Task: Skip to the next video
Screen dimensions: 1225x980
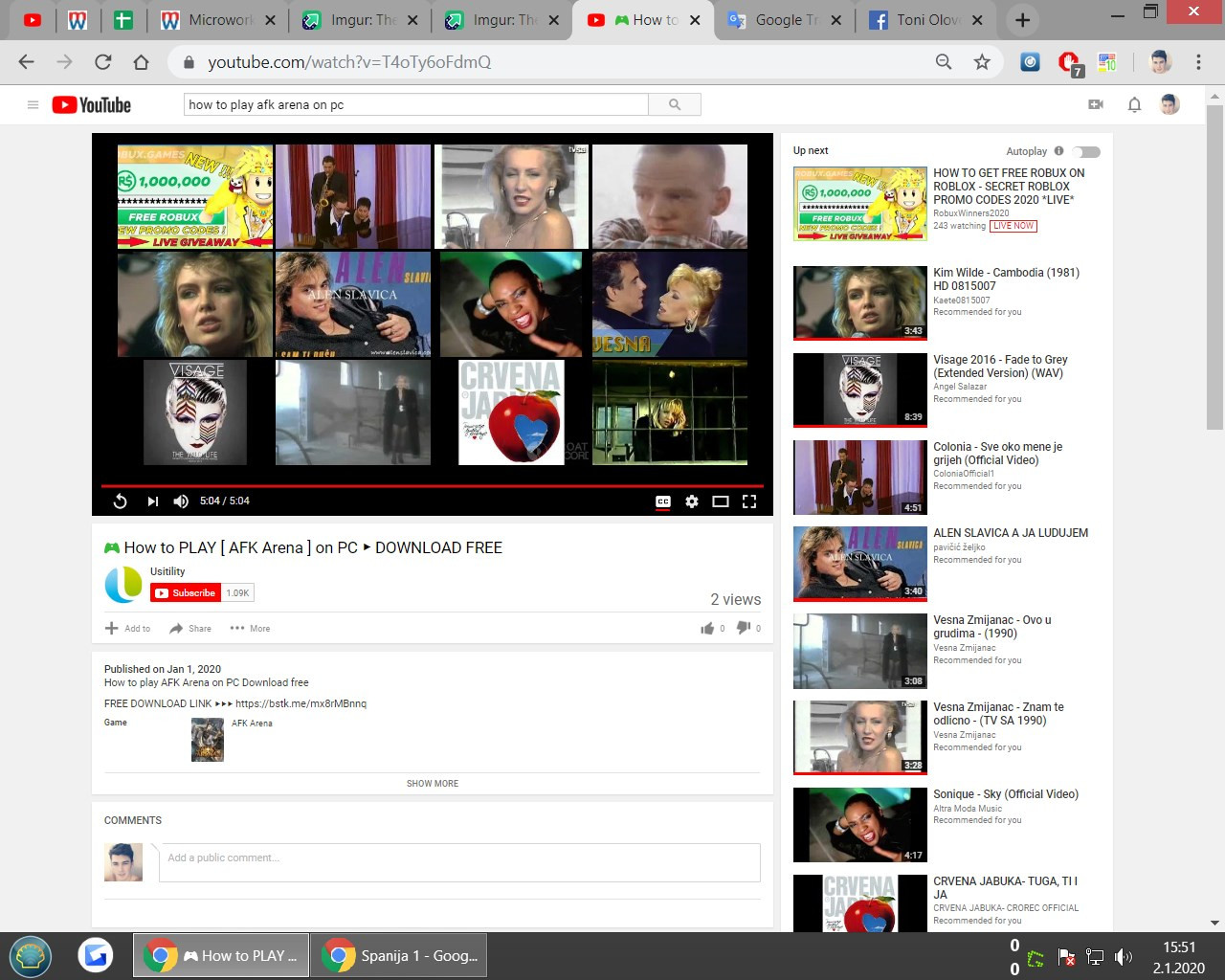Action: point(152,501)
